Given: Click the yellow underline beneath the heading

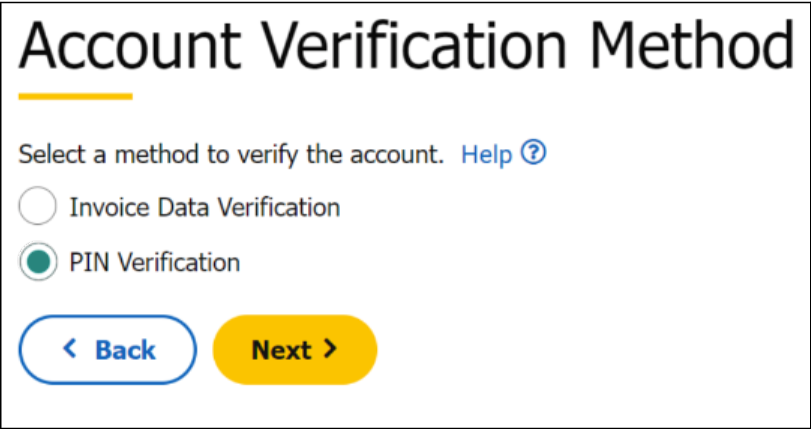Looking at the screenshot, I should click(x=75, y=97).
